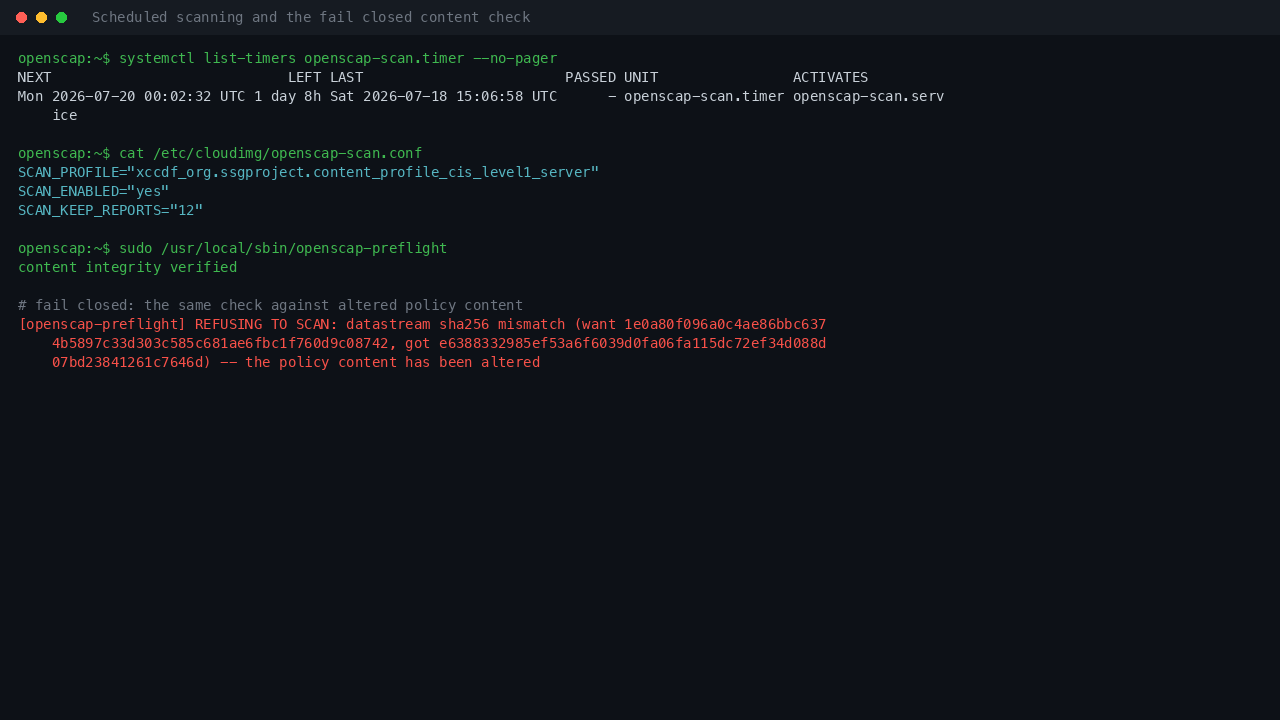Click the yellow minimize window dot
Image resolution: width=1280 pixels, height=720 pixels.
[41, 17]
